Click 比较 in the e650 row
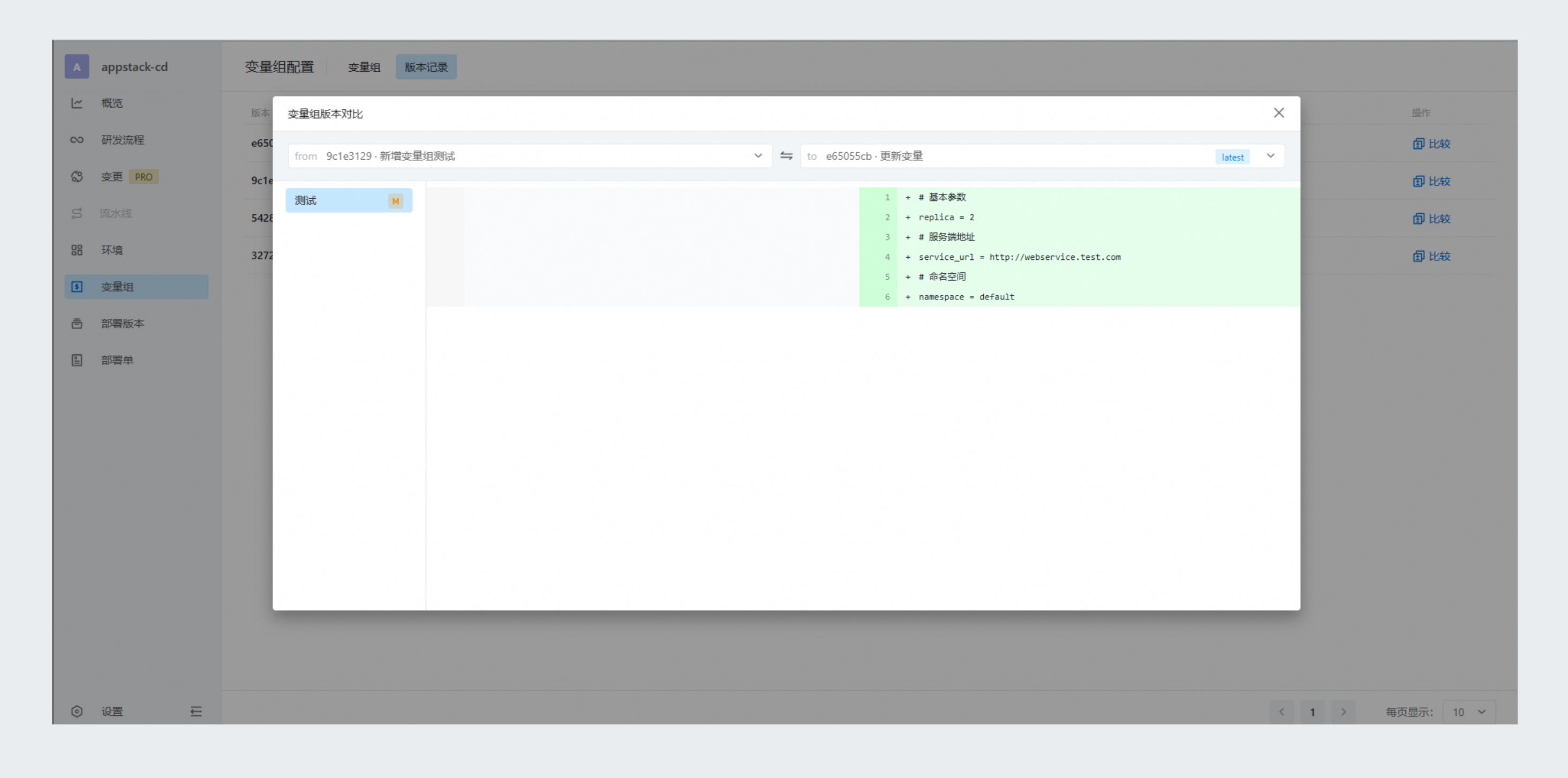The image size is (1568, 778). pyautogui.click(x=1431, y=144)
